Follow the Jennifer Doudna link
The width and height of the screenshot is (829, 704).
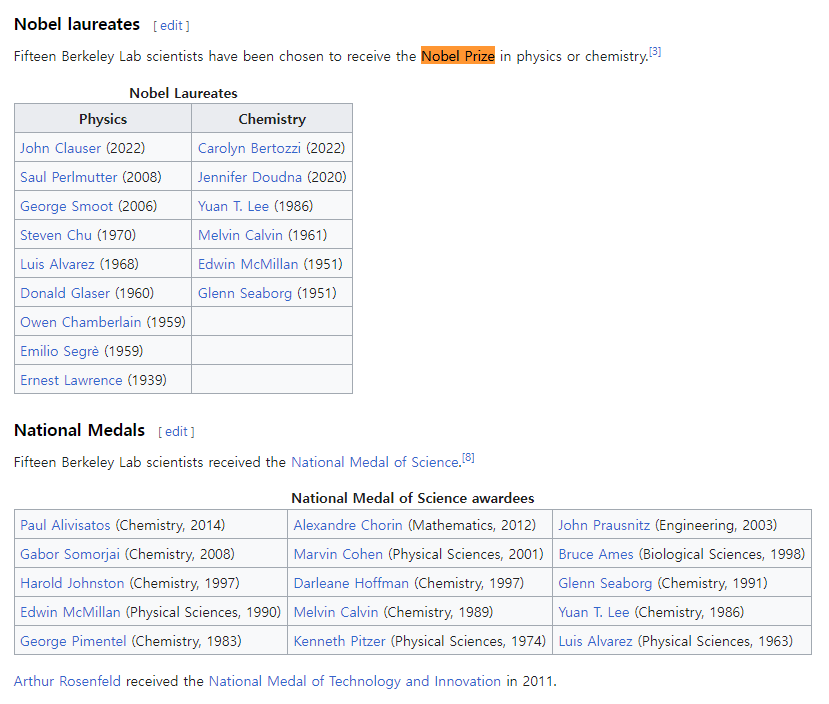tap(250, 177)
